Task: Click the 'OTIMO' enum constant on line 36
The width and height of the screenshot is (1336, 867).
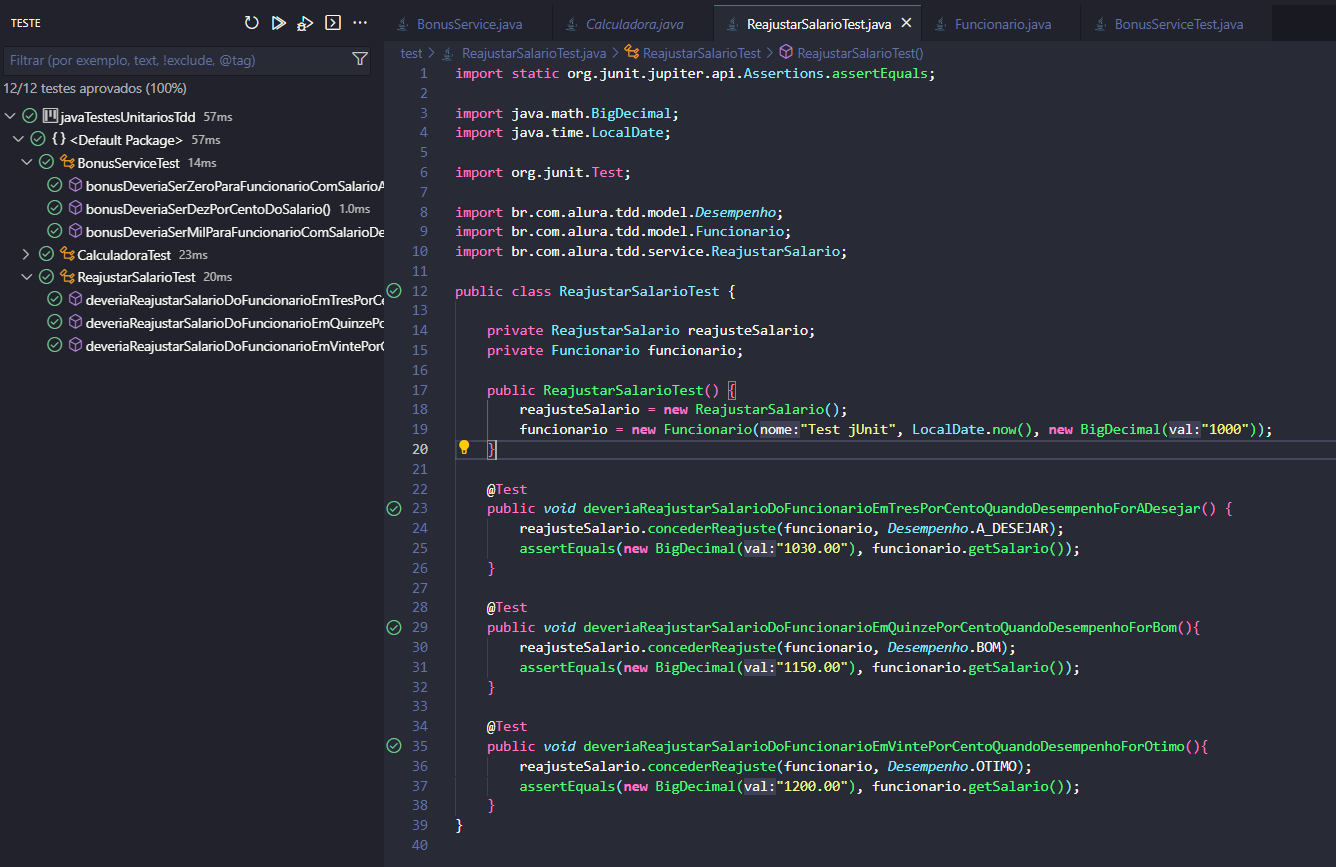Action: click(x=995, y=766)
